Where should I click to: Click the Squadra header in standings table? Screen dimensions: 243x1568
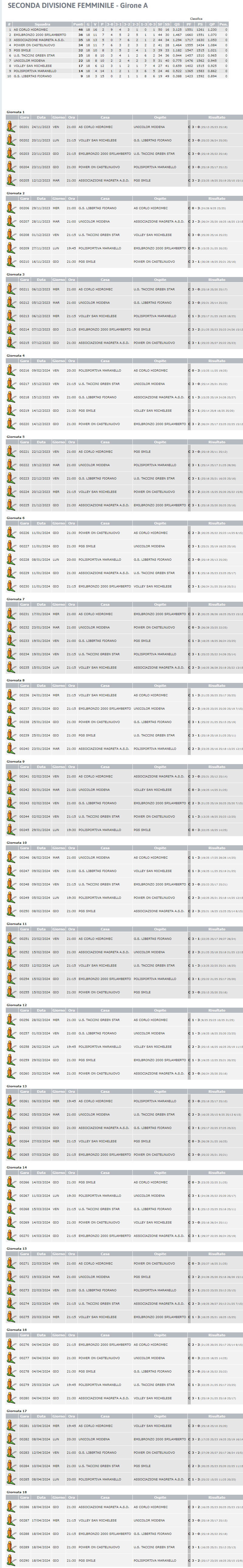(x=42, y=24)
